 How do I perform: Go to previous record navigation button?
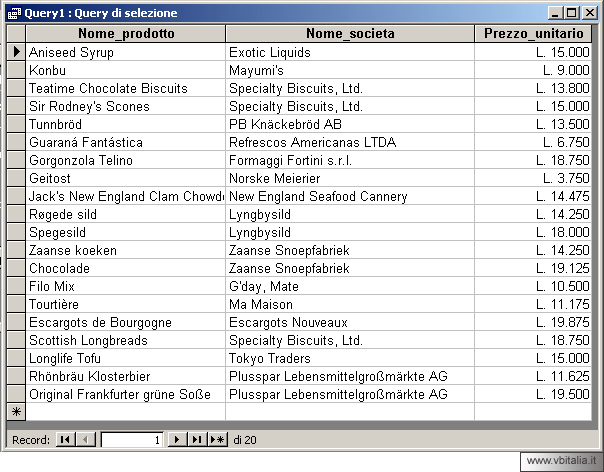[x=85, y=439]
